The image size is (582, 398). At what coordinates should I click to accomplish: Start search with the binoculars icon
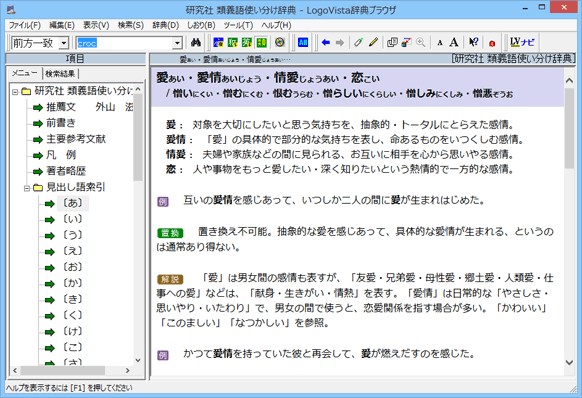point(196,42)
